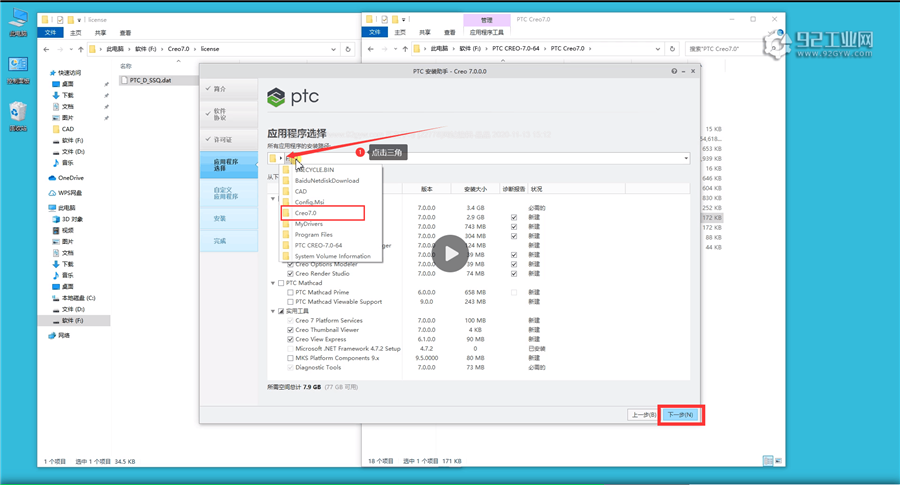
Task: Check PTC Mathcad Viewable Support
Action: 290,302
